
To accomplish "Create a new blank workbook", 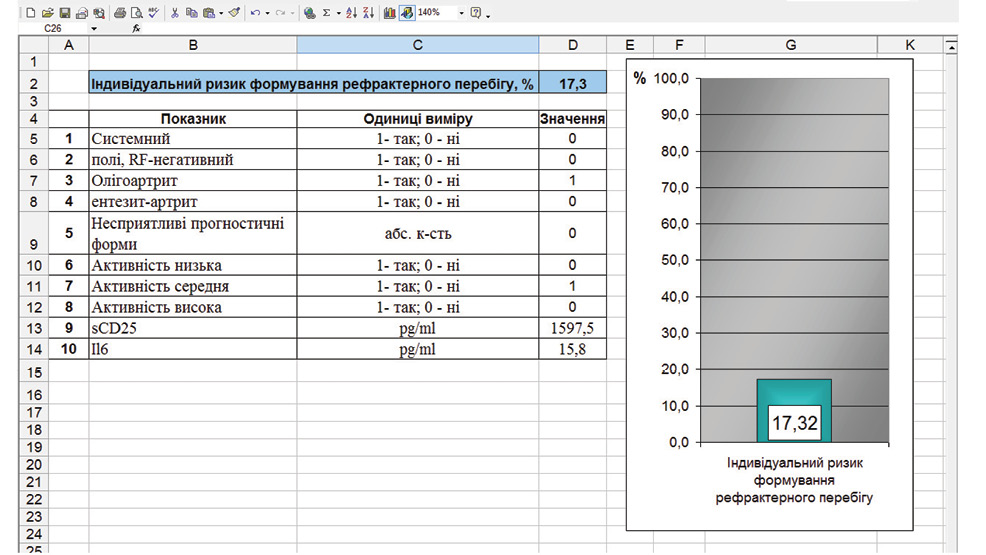I will point(30,13).
